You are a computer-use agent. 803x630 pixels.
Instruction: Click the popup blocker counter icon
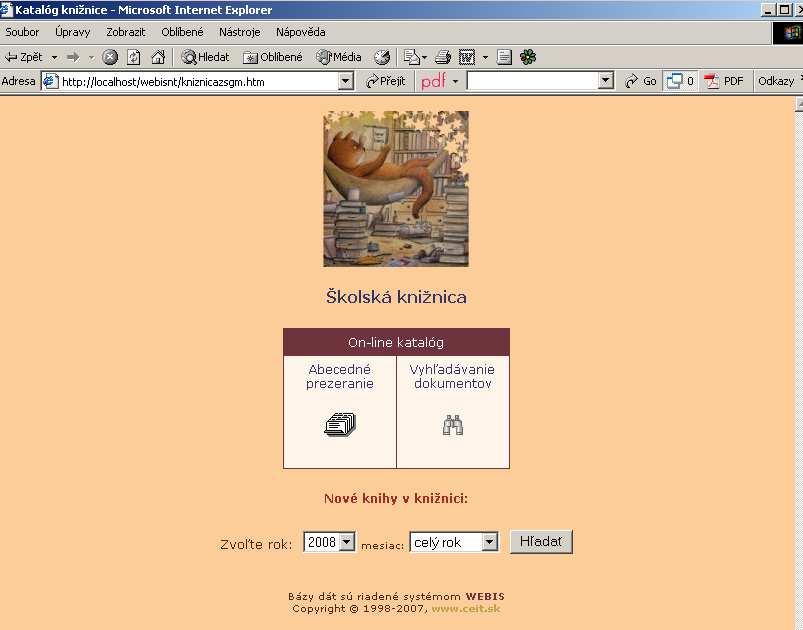click(x=680, y=81)
